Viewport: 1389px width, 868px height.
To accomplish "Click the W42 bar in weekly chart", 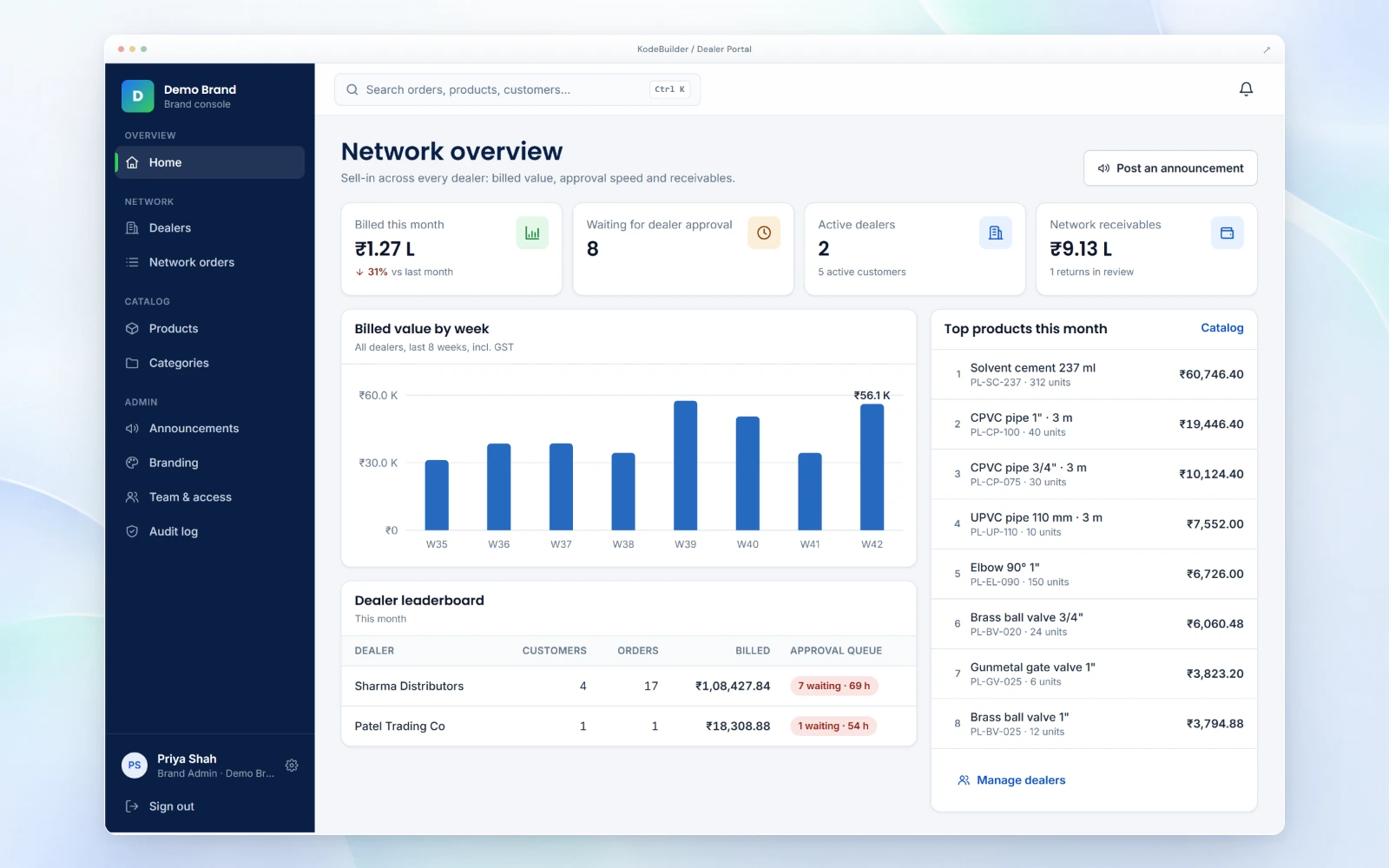I will (872, 467).
